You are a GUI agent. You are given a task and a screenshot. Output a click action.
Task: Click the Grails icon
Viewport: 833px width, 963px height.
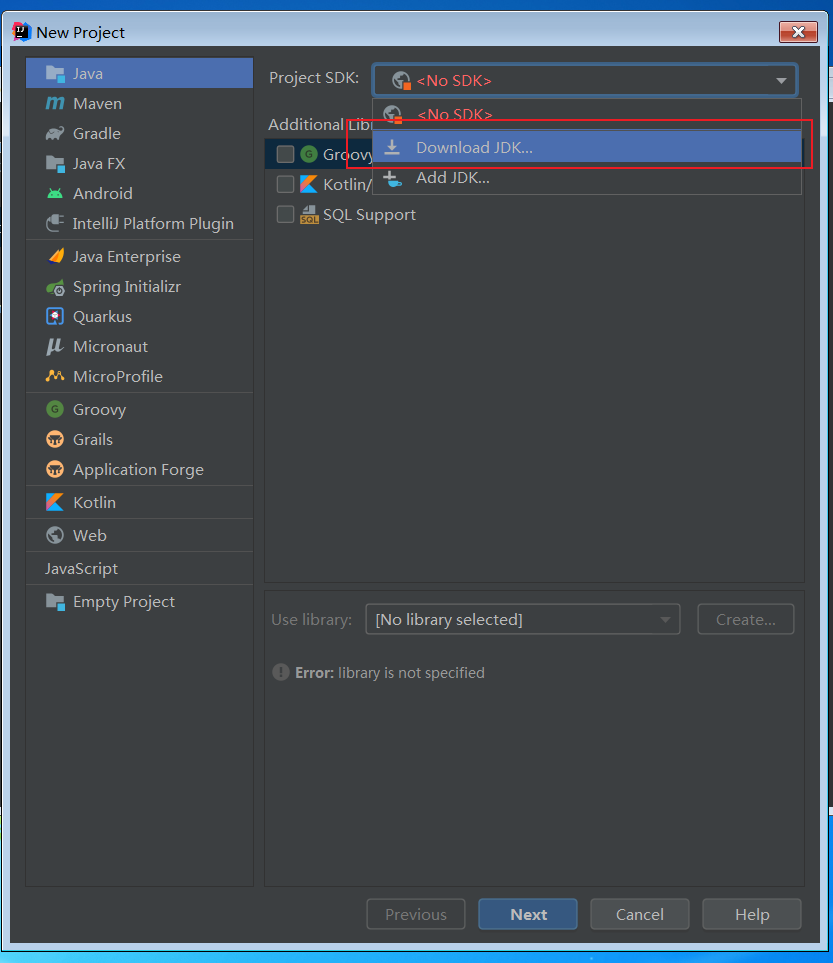(55, 439)
